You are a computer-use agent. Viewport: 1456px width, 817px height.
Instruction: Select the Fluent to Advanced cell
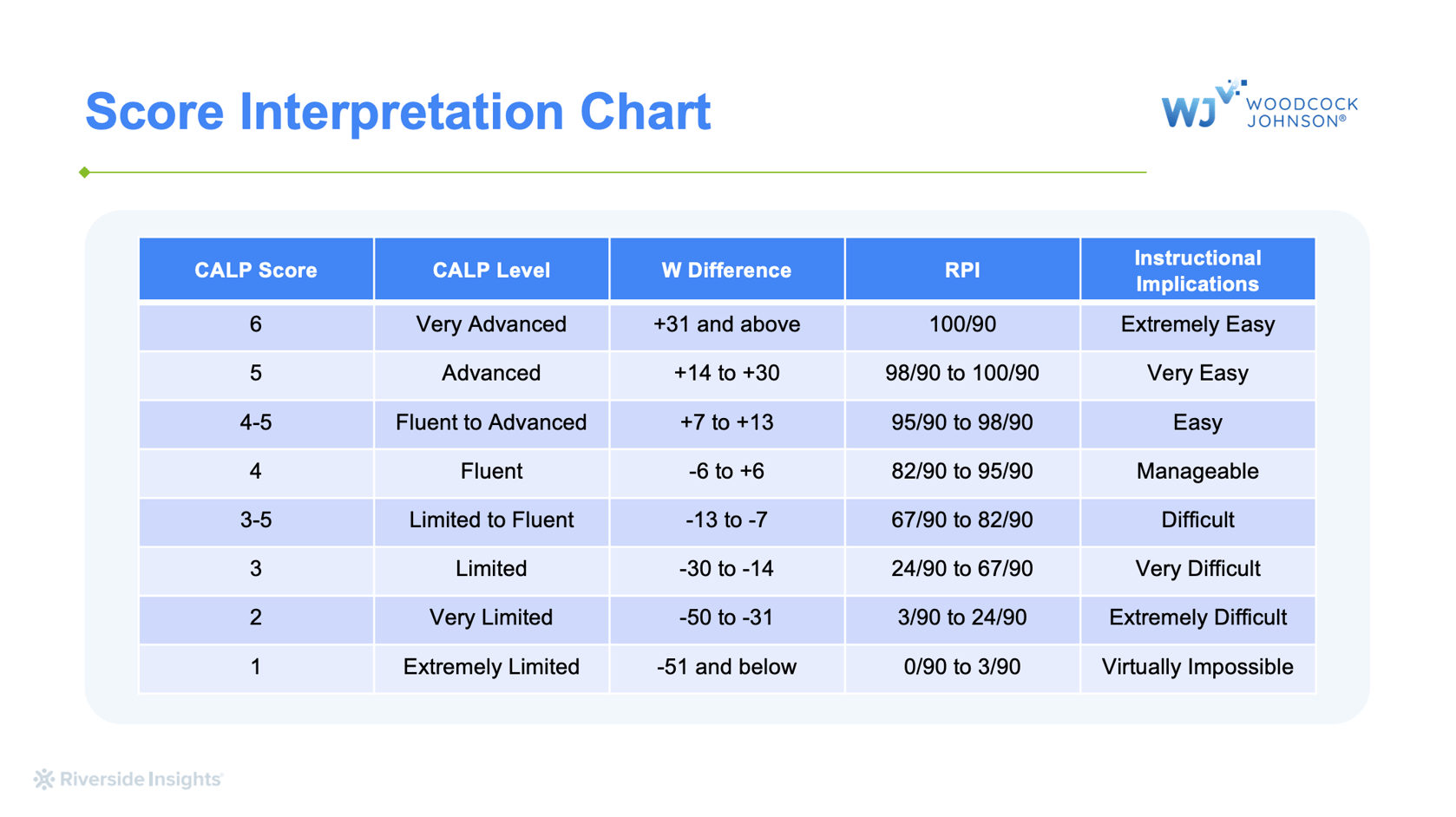[491, 422]
